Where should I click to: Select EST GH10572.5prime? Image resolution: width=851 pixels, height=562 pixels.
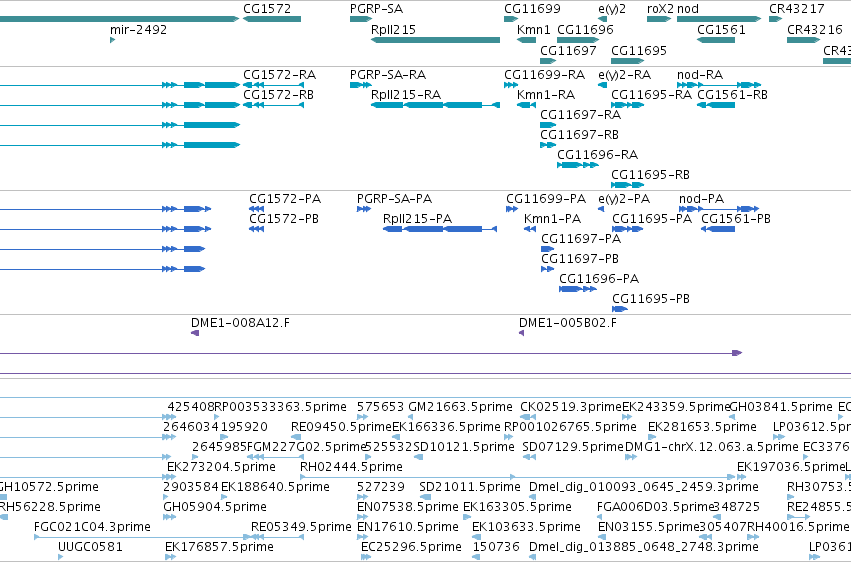pyautogui.click(x=49, y=487)
